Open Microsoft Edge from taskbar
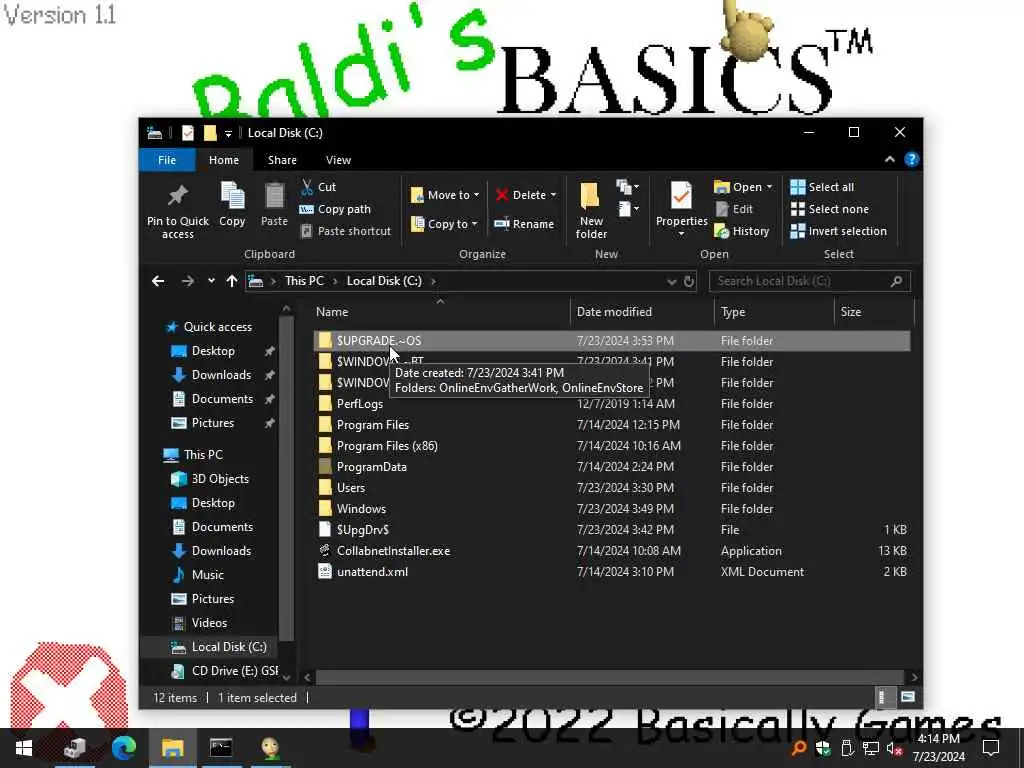Viewport: 1024px width, 768px height. (123, 748)
